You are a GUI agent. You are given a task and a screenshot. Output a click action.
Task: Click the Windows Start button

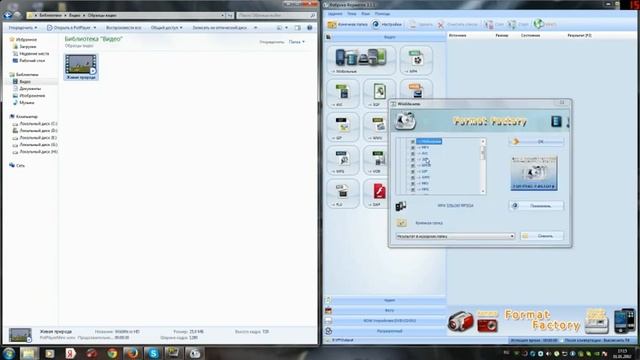point(9,353)
